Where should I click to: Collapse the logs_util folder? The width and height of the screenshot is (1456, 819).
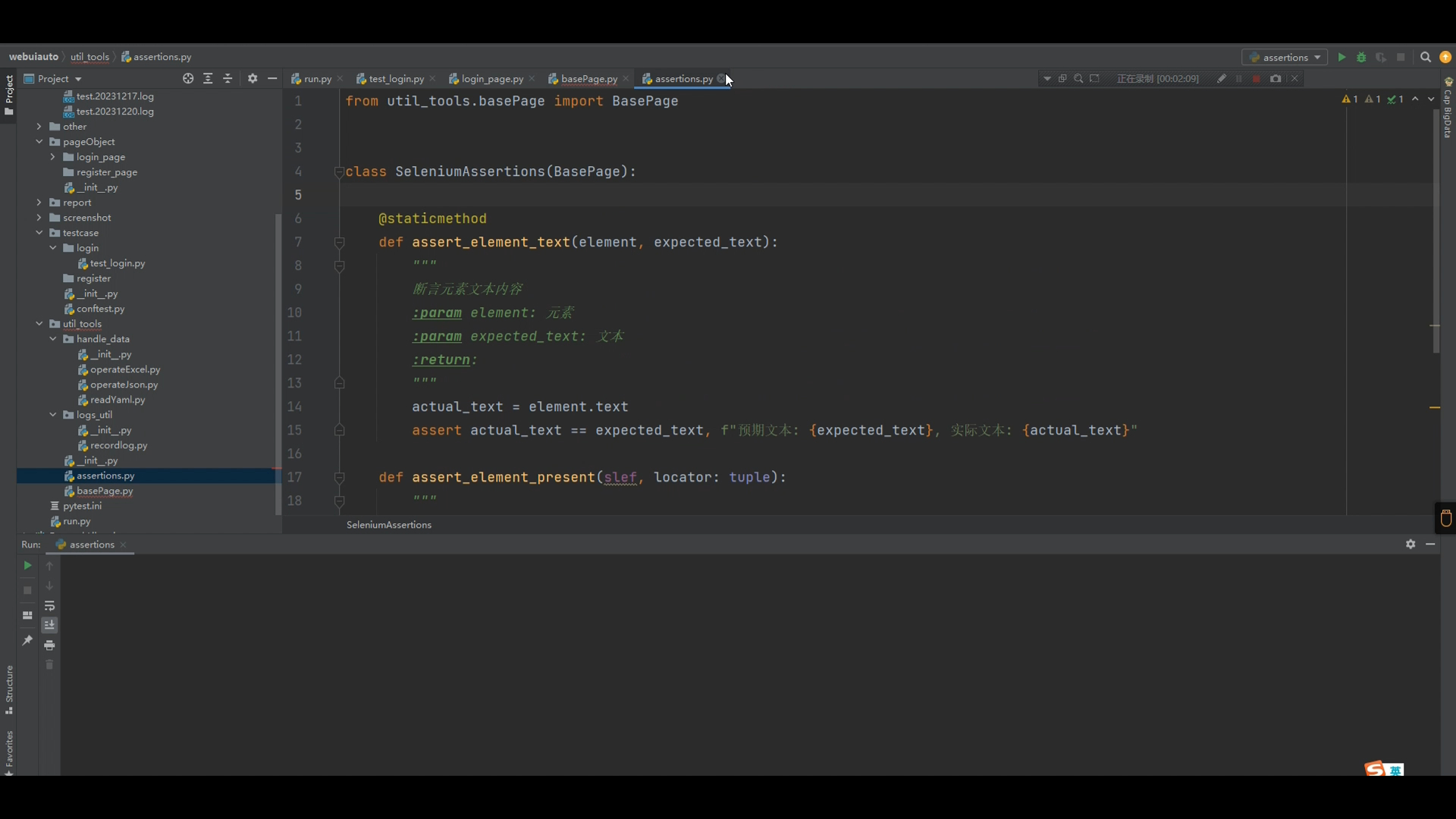tap(52, 415)
